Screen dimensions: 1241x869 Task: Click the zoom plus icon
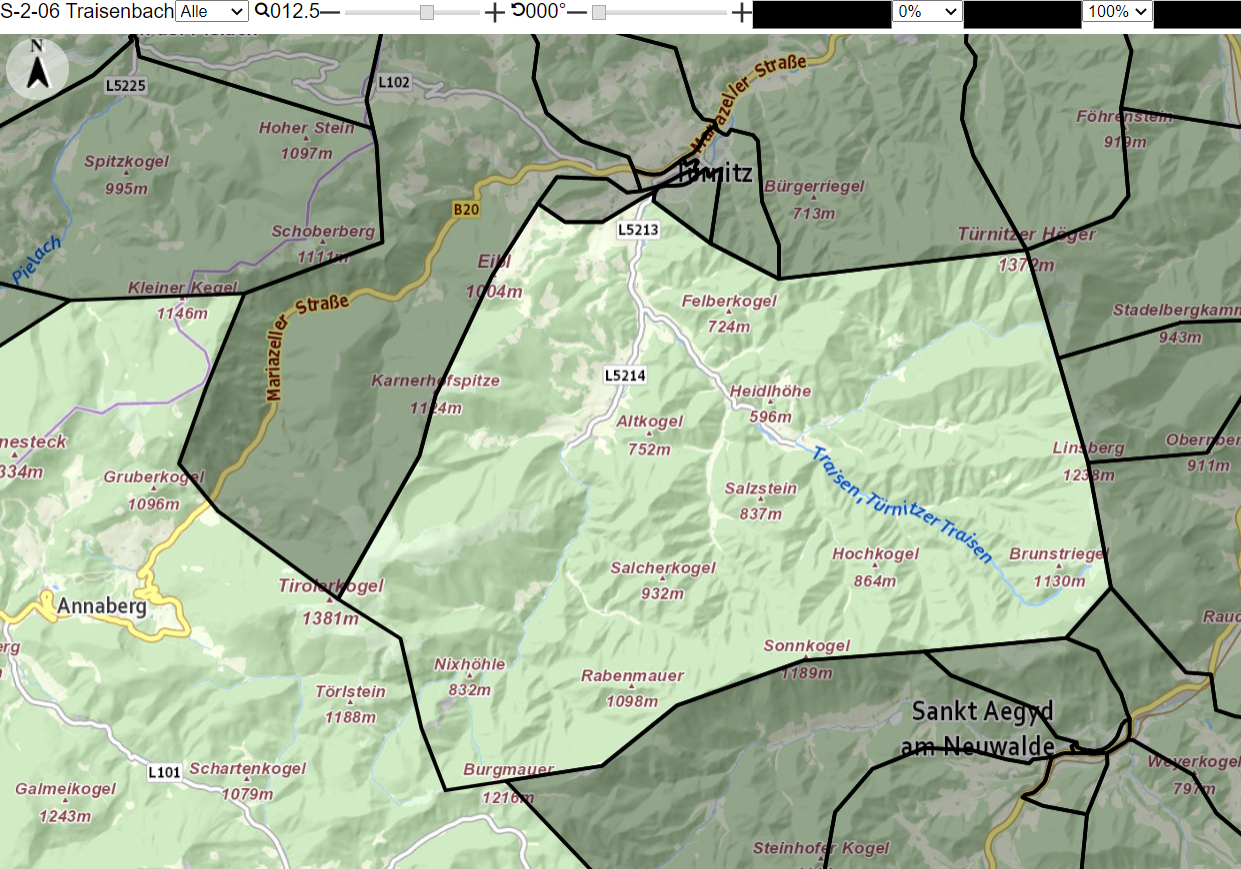click(495, 12)
